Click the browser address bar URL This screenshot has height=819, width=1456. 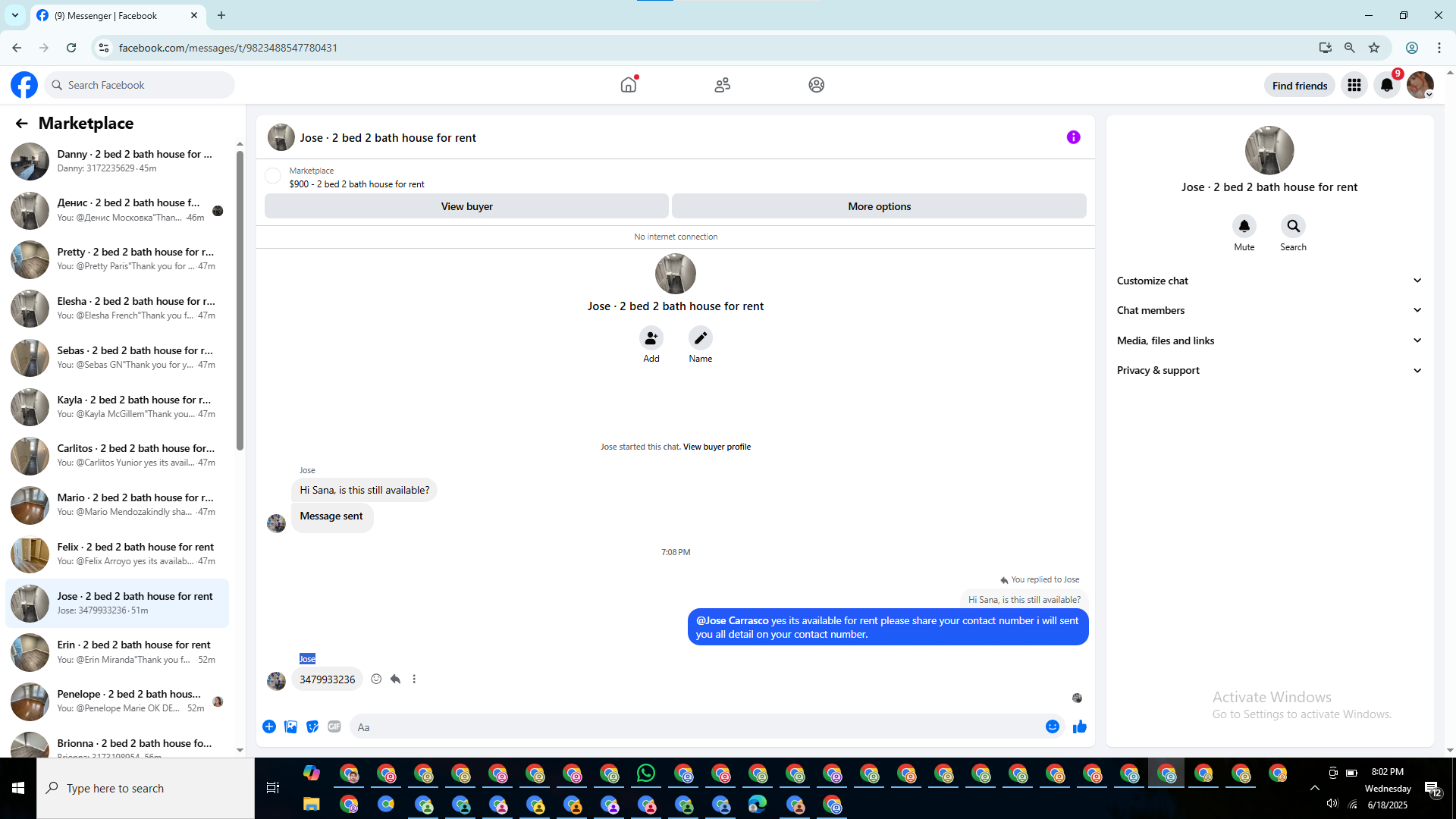(228, 48)
